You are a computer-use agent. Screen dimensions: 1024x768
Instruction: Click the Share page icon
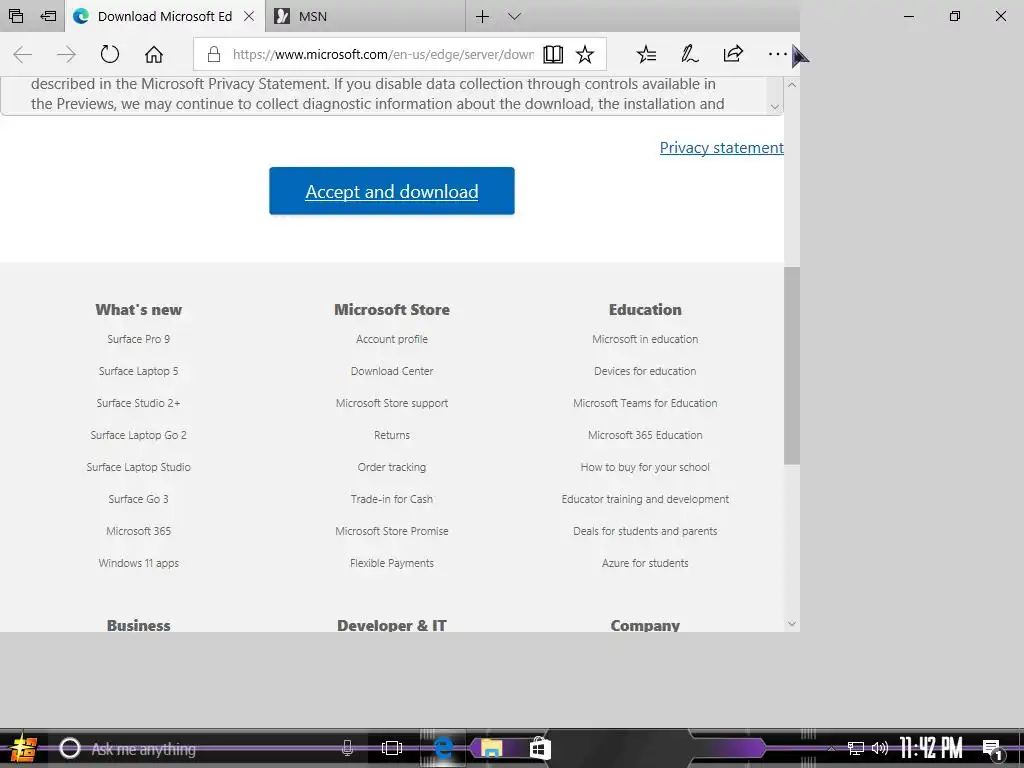(733, 54)
